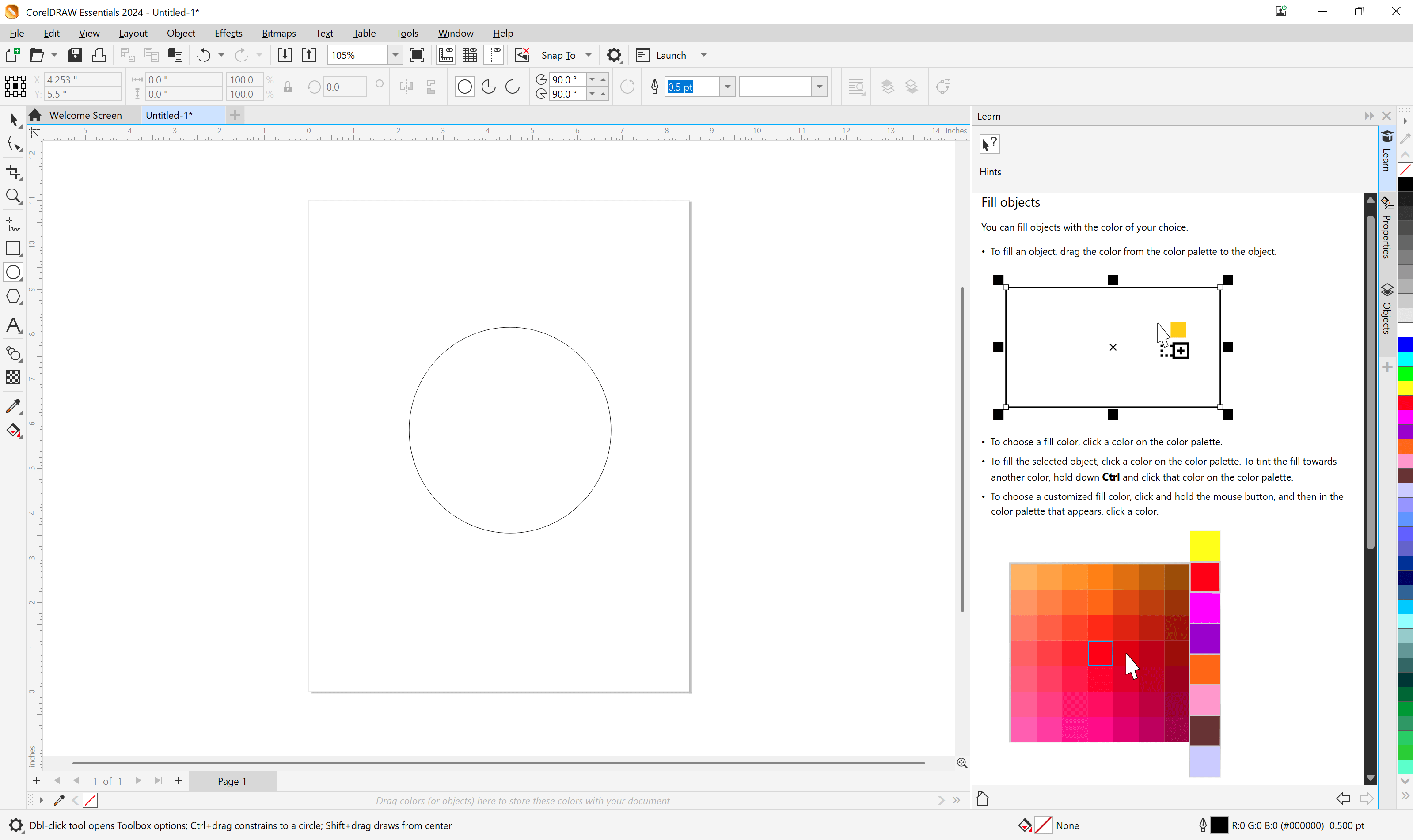
Task: Open the zoom level dropdown
Action: (x=395, y=55)
